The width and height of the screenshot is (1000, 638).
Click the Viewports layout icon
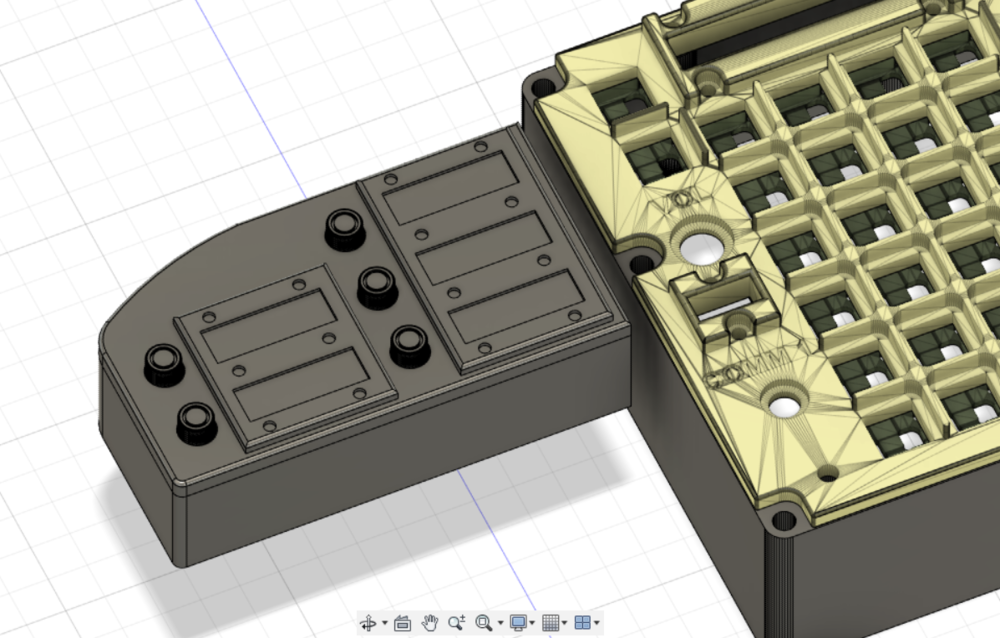click(582, 622)
